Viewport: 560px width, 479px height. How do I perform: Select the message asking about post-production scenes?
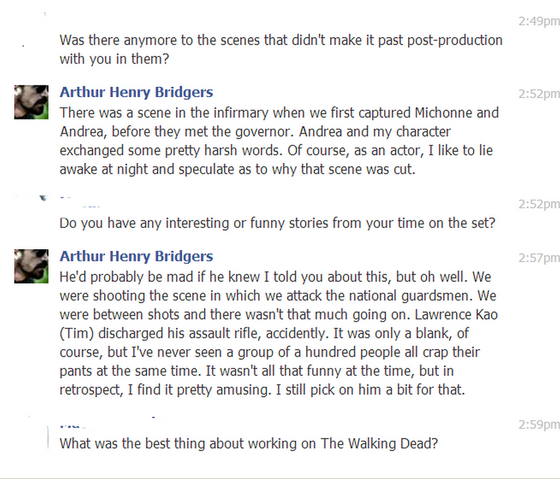281,49
